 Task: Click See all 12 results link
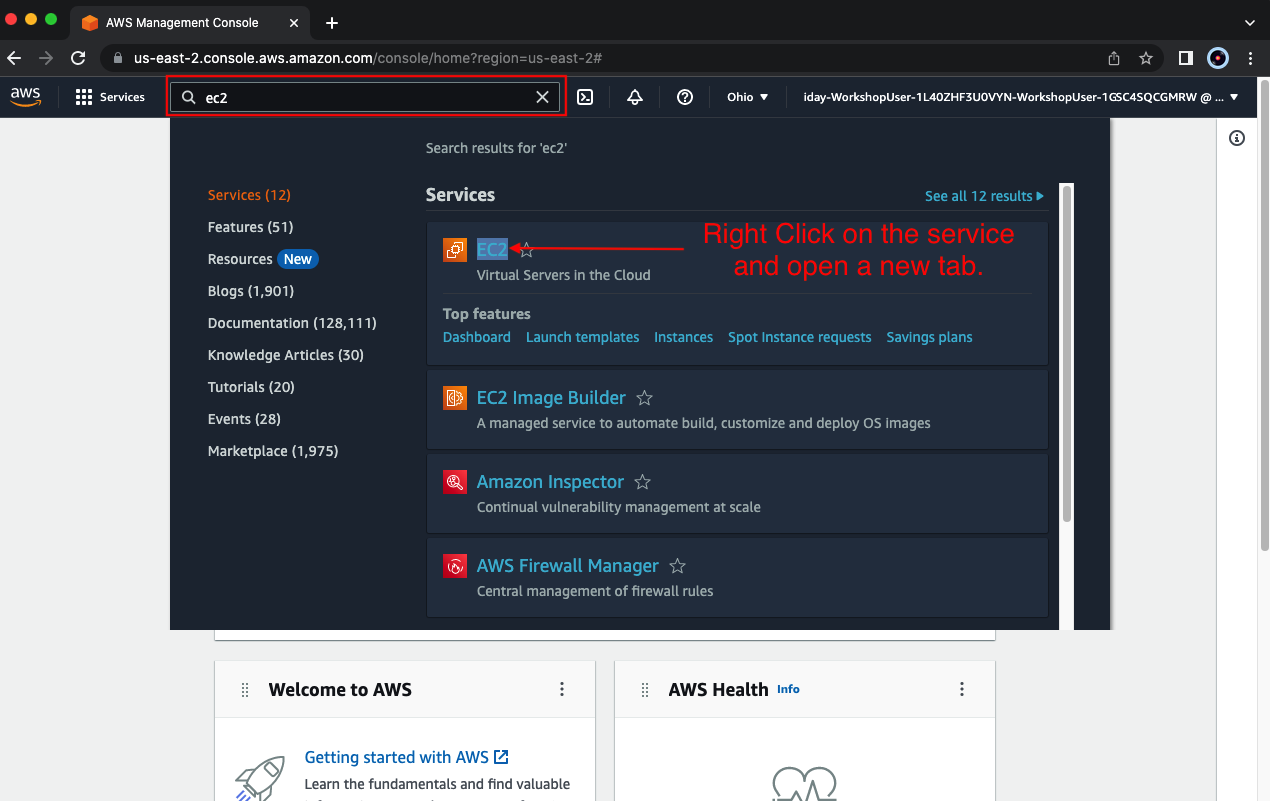point(984,196)
